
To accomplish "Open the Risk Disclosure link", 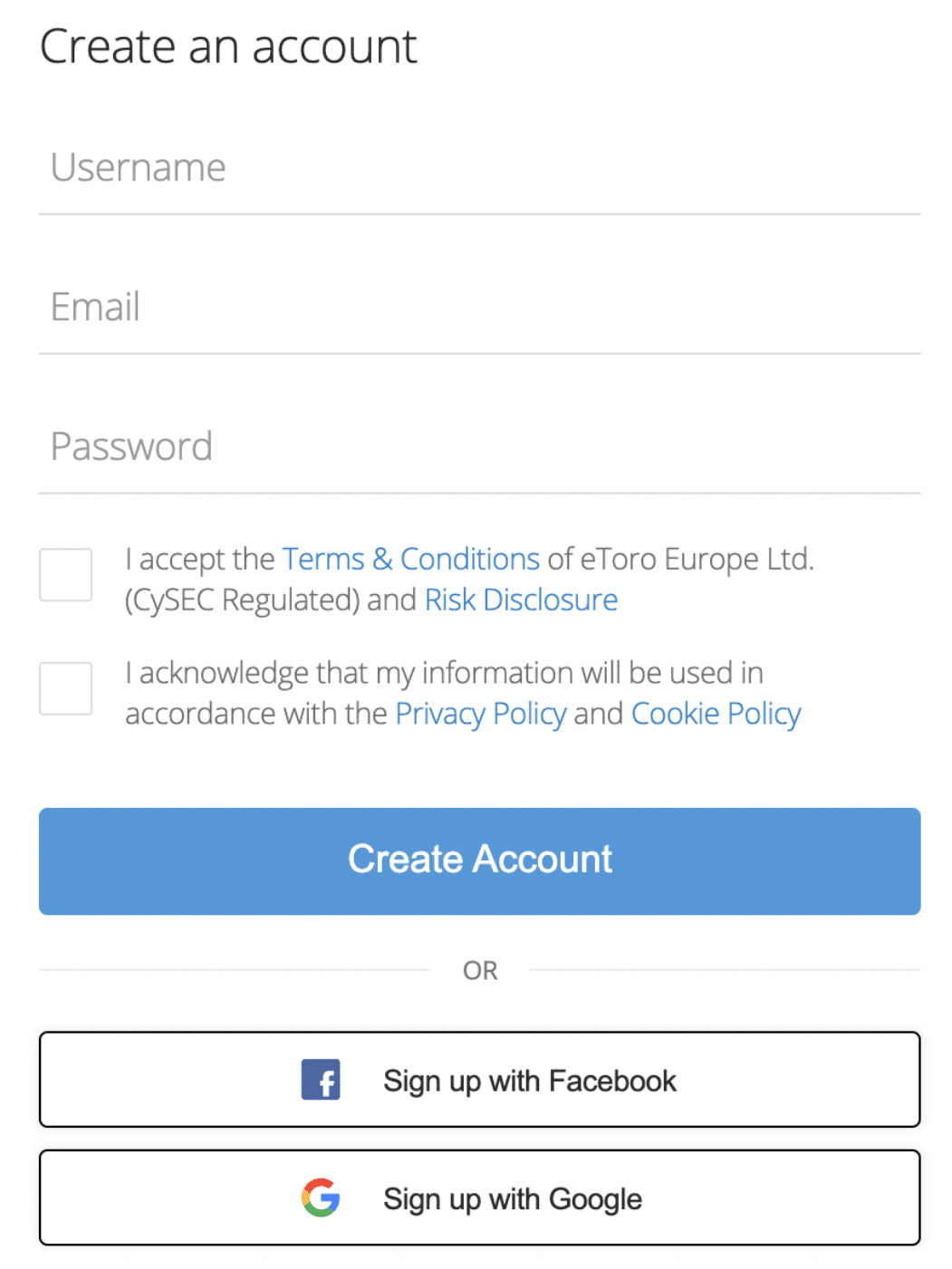I will pyautogui.click(x=521, y=600).
